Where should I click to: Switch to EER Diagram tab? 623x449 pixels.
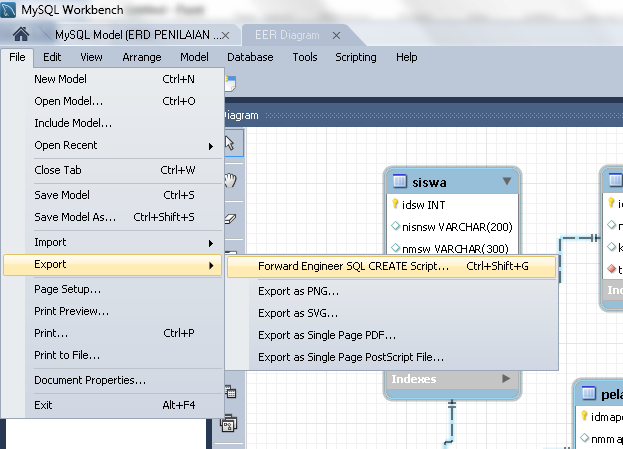click(x=287, y=35)
